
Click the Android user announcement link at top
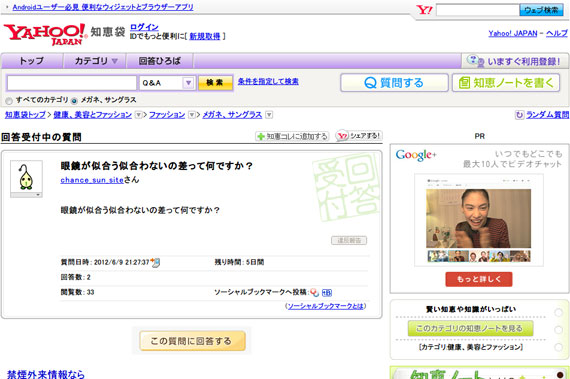pyautogui.click(x=103, y=7)
